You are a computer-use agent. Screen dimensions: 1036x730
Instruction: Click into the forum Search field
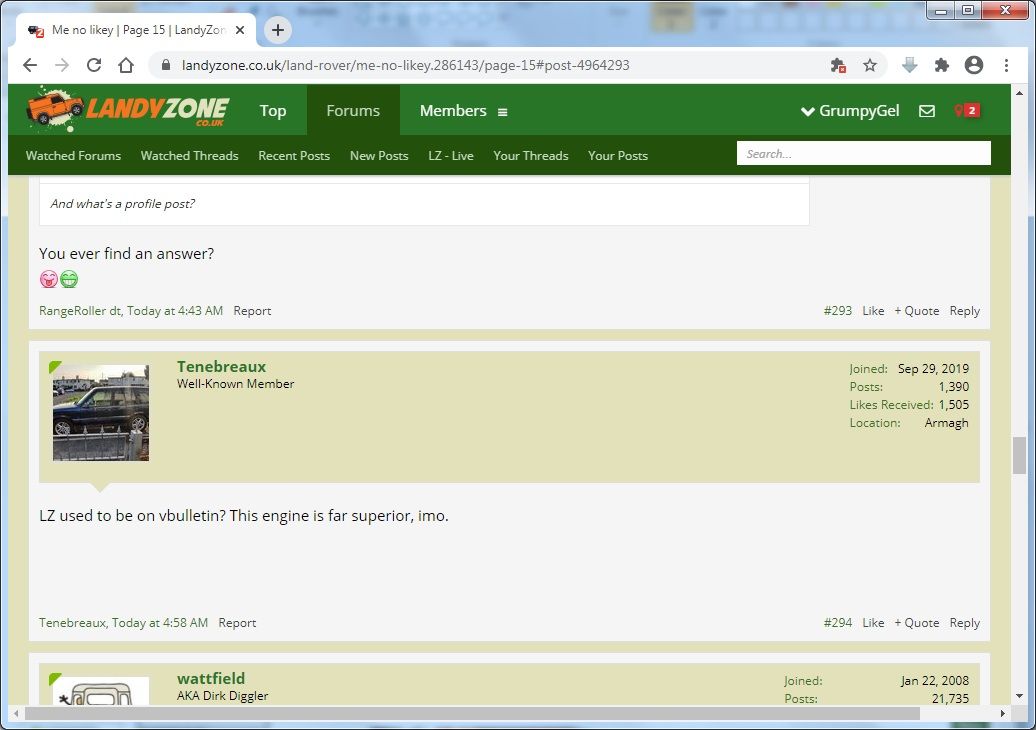coord(864,153)
